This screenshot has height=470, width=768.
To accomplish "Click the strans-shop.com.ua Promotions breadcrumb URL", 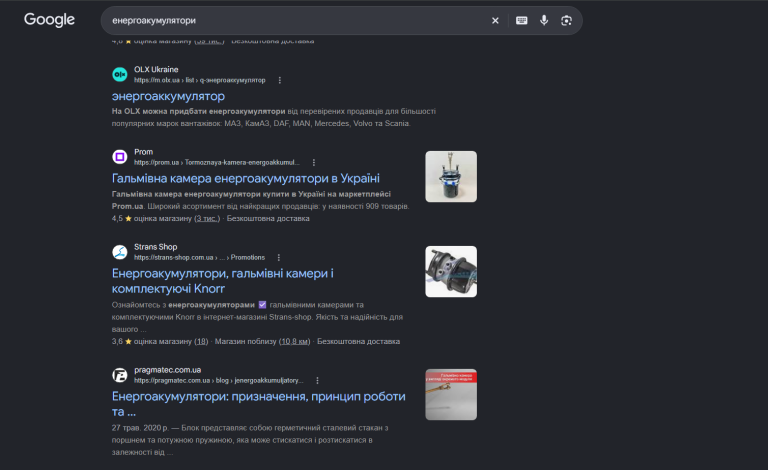I will pos(199,258).
